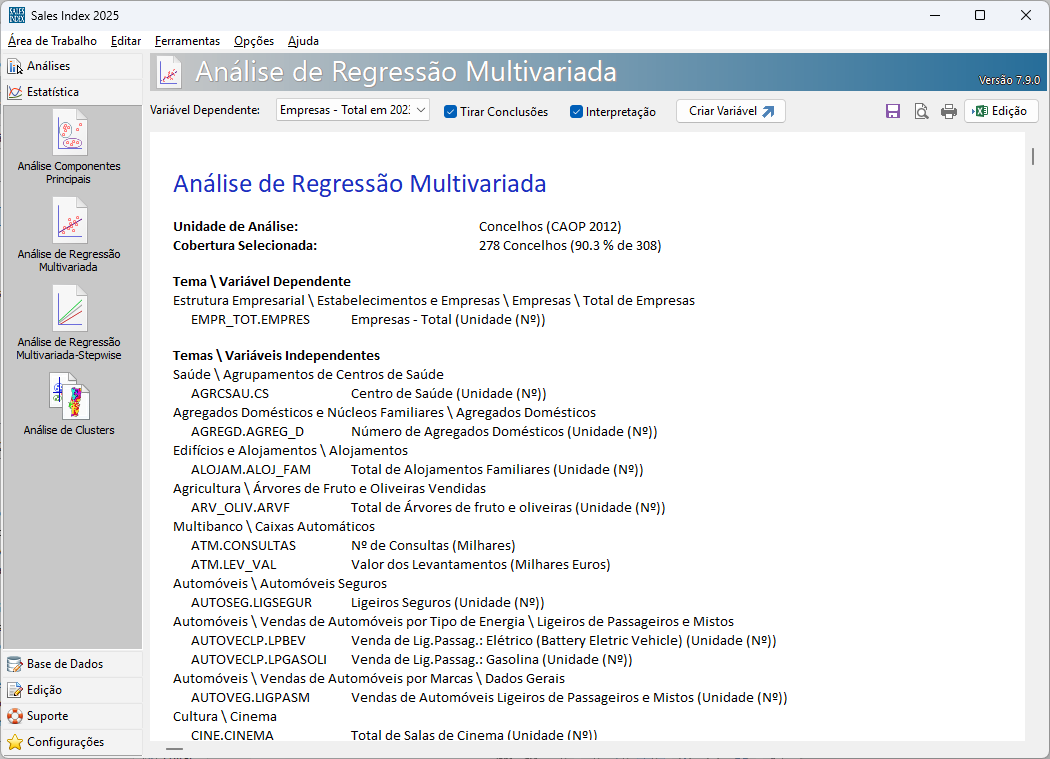
Task: Expand the Variável Dependente dropdown
Action: coord(421,110)
